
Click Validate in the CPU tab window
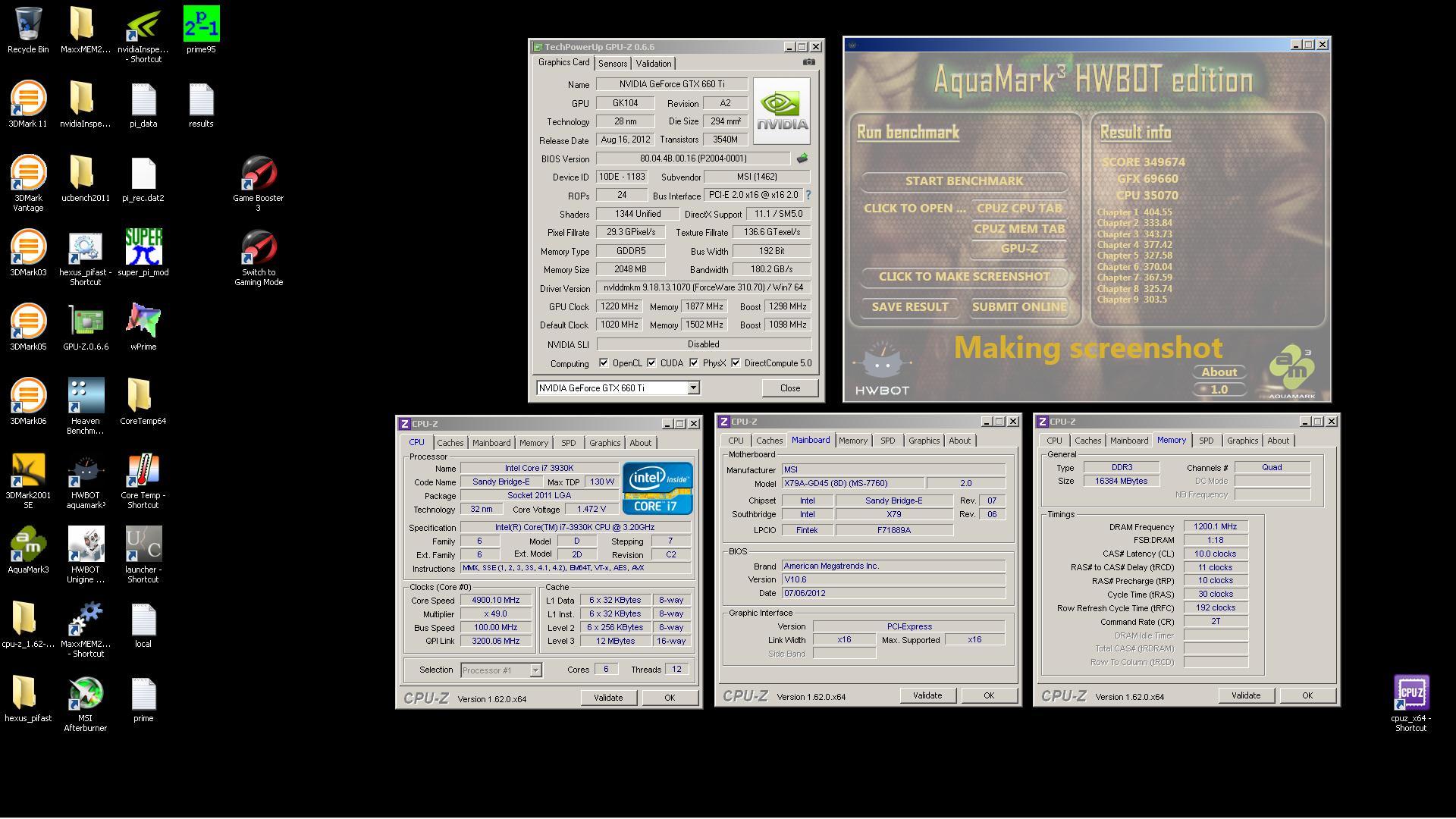pos(608,698)
